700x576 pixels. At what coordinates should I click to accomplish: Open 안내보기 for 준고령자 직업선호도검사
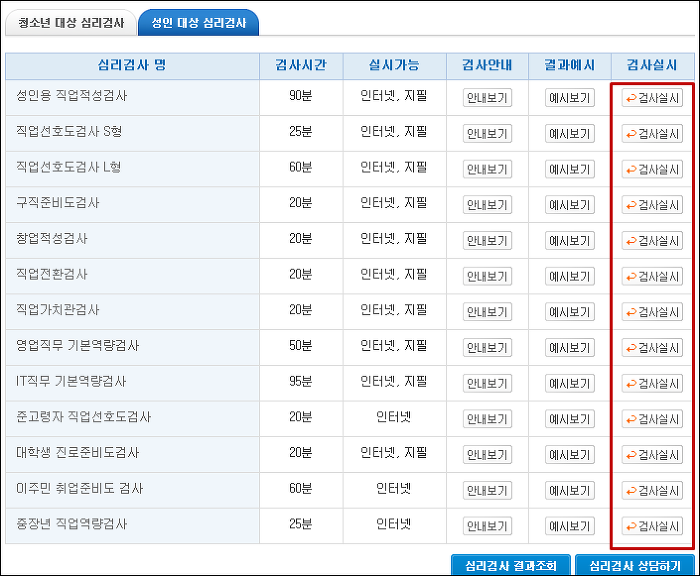click(487, 419)
